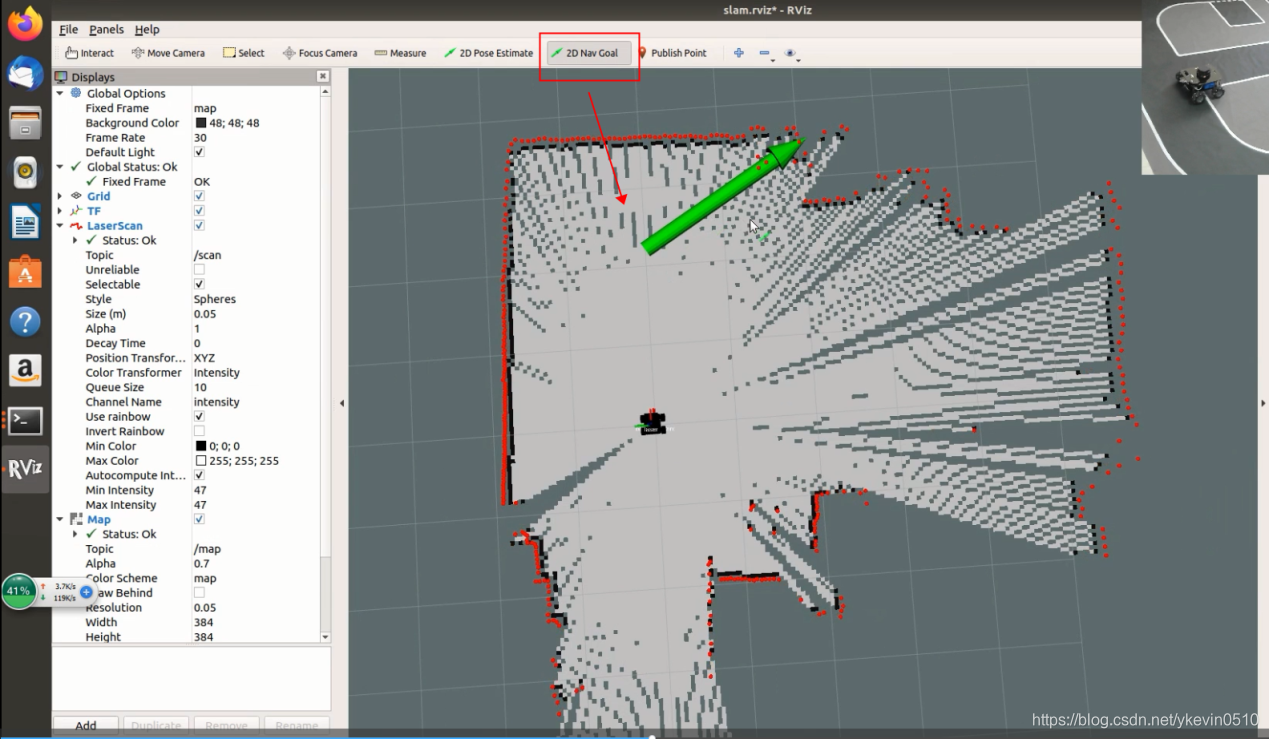Expand the Grid display node
The height and width of the screenshot is (739, 1269).
[x=60, y=196]
